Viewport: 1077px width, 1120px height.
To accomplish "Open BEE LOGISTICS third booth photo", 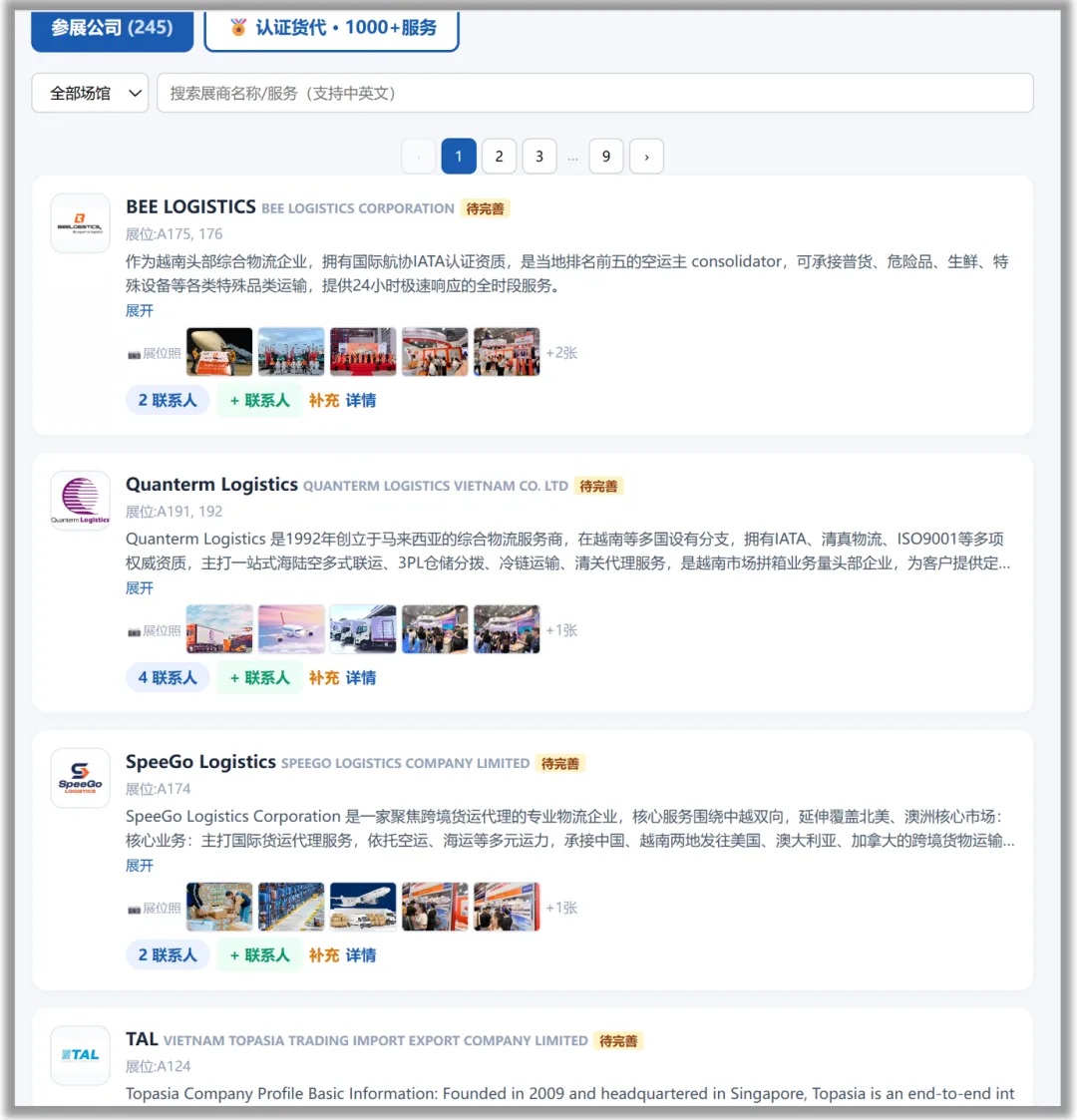I will [x=363, y=352].
